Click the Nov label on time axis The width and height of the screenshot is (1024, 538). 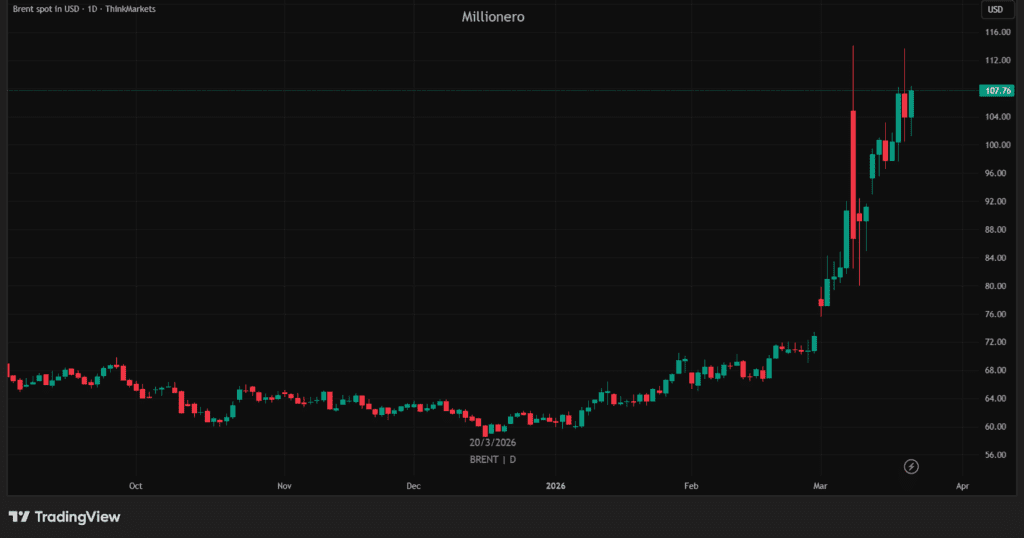click(x=284, y=486)
